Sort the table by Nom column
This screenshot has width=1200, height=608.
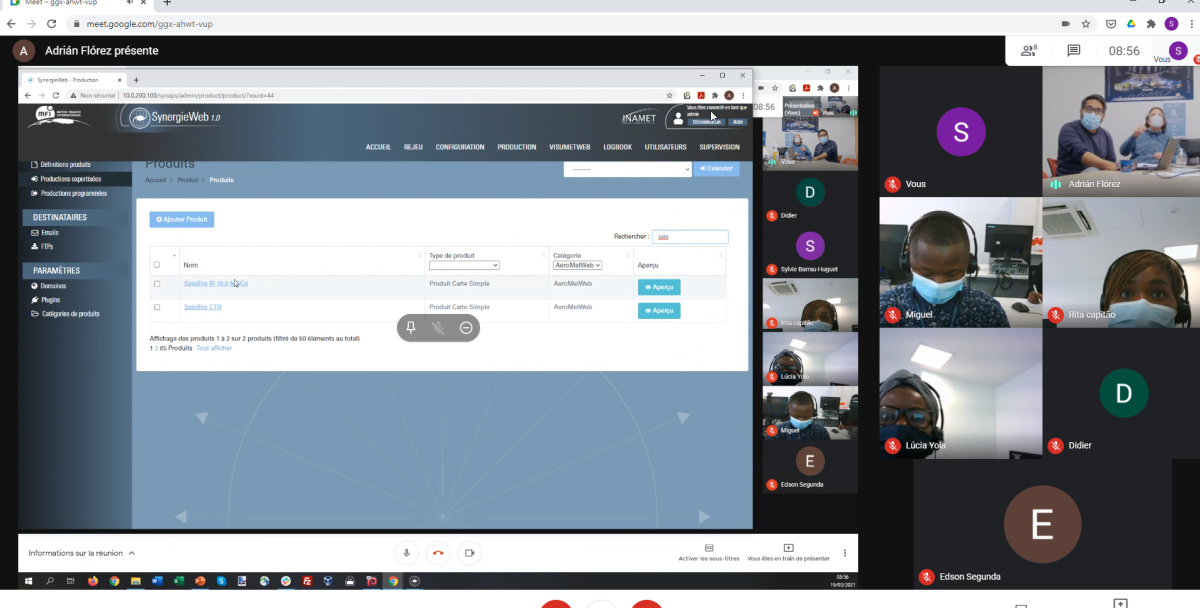(x=191, y=265)
